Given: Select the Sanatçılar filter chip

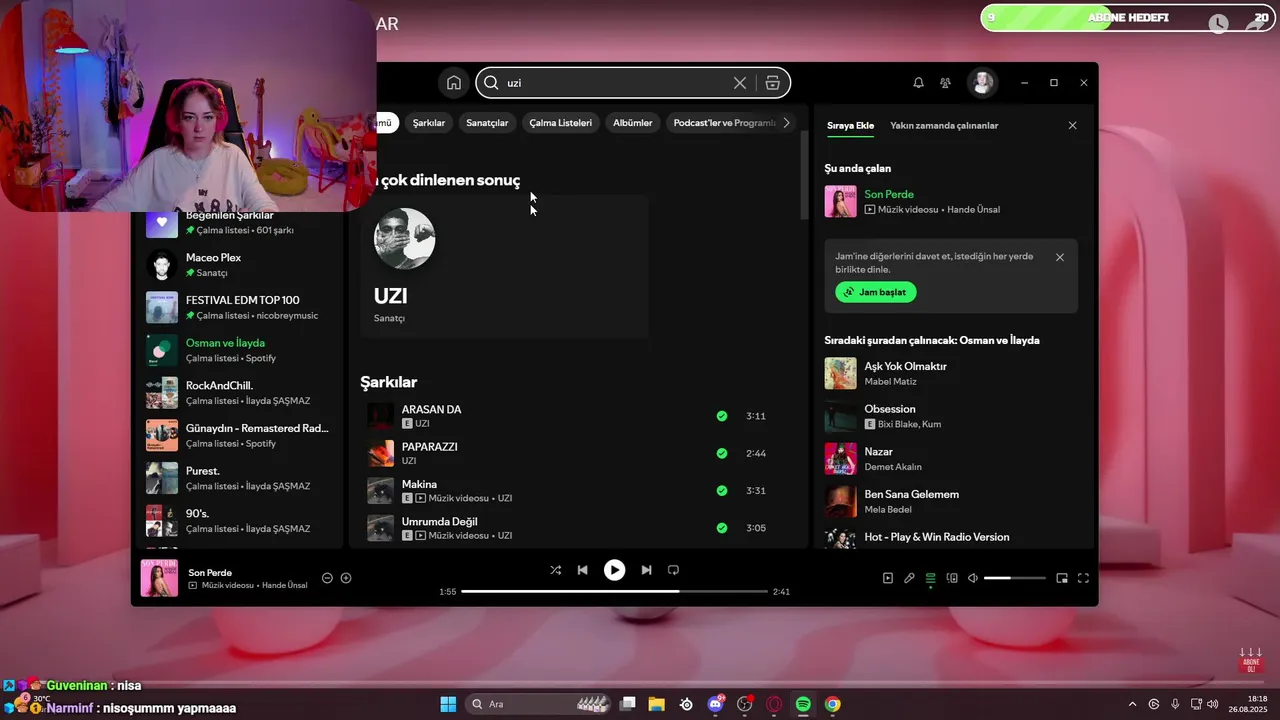Looking at the screenshot, I should (488, 123).
